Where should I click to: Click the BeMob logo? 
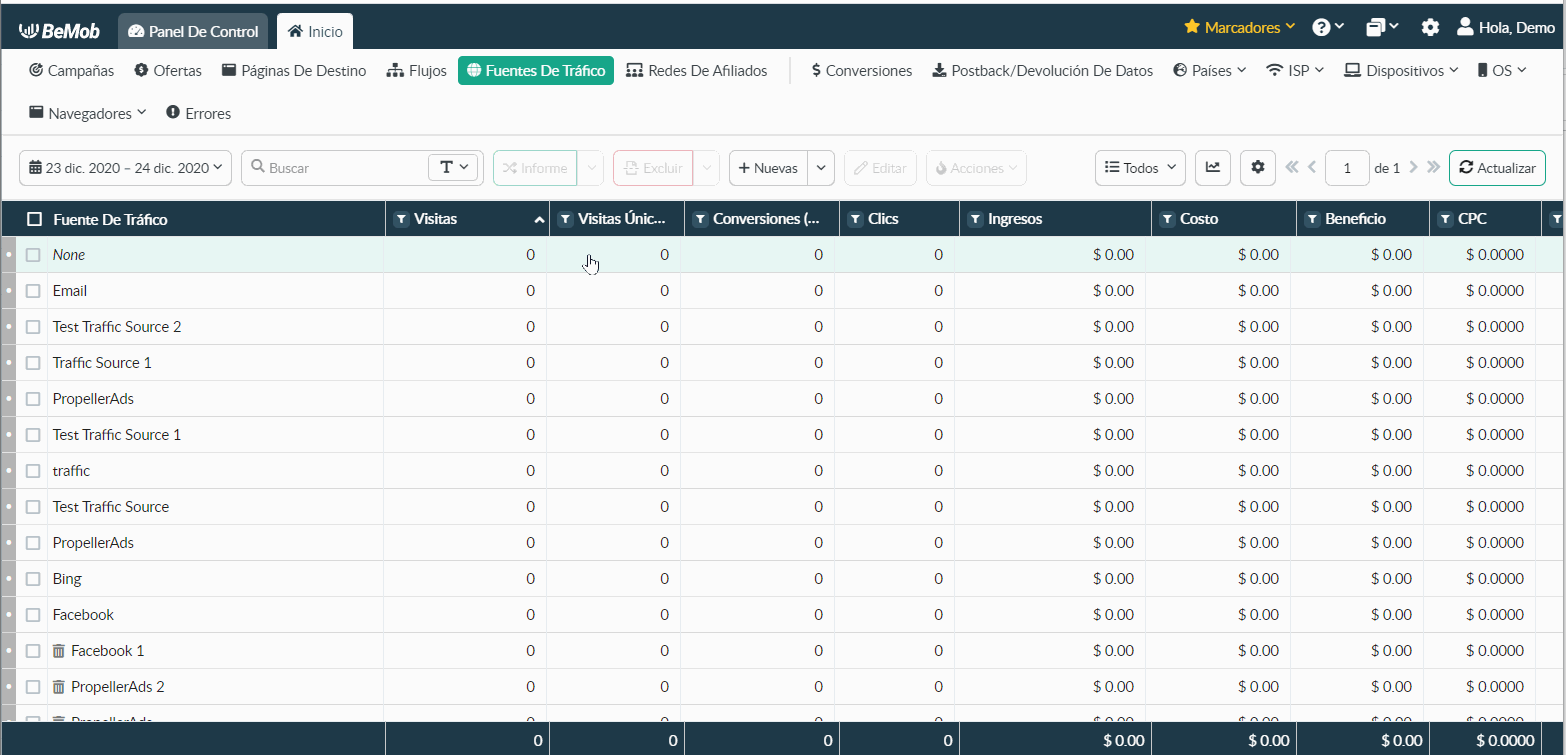(x=59, y=31)
